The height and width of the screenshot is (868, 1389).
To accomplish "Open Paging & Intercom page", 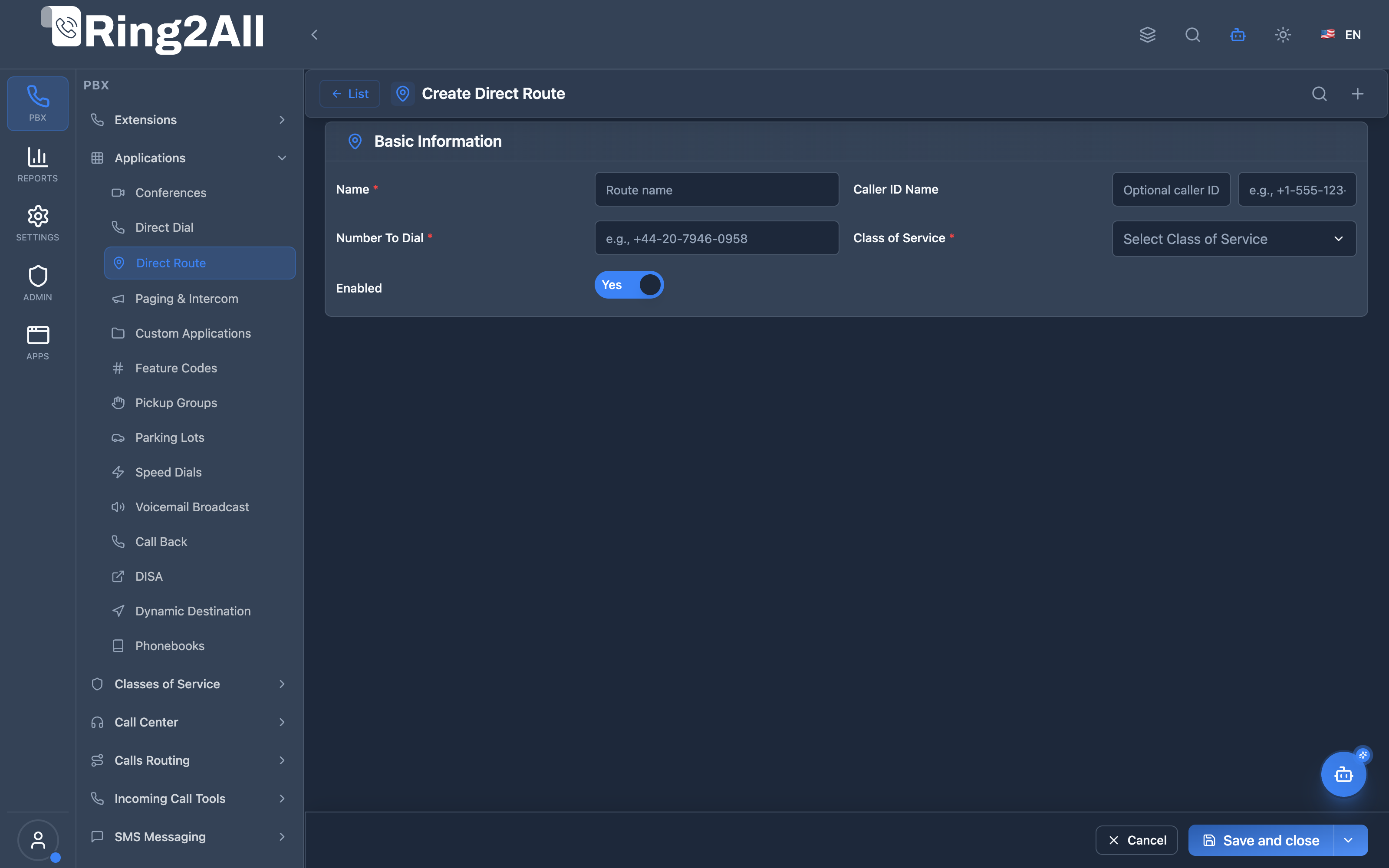I will pyautogui.click(x=200, y=299).
